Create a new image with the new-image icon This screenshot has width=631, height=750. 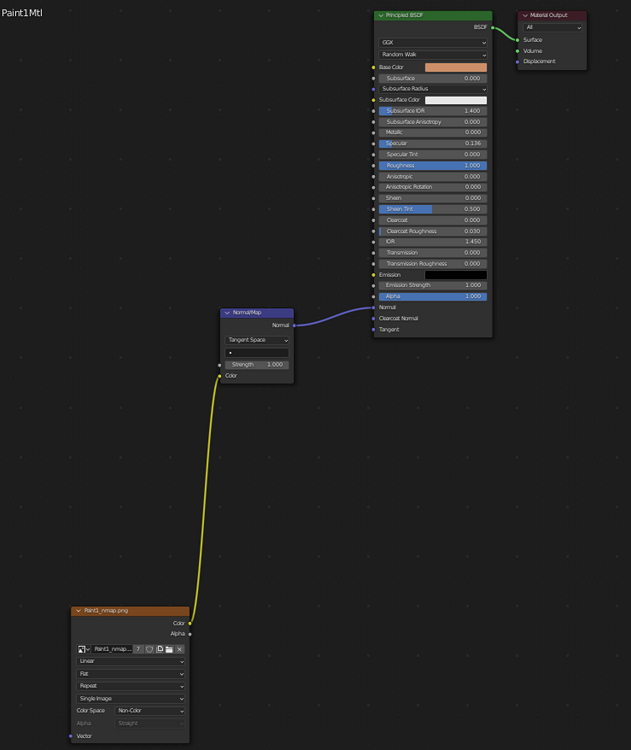tap(160, 649)
